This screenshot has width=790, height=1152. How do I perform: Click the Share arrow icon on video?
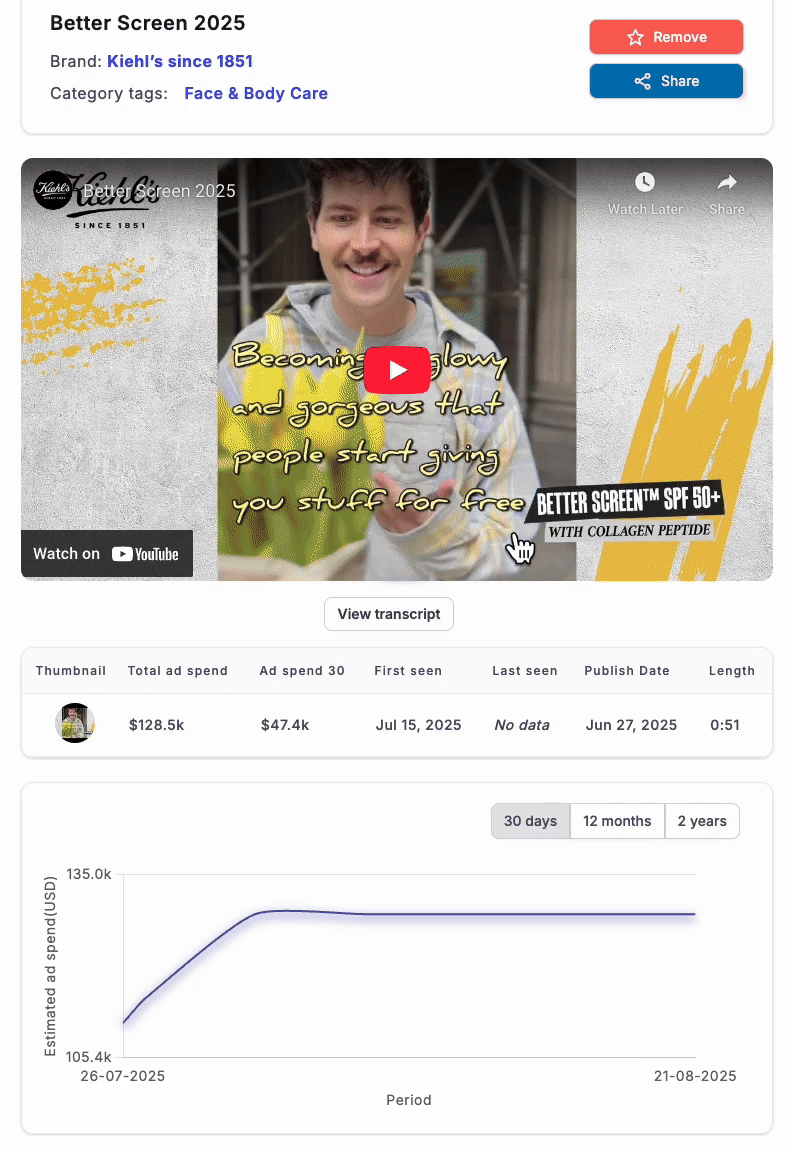(727, 182)
